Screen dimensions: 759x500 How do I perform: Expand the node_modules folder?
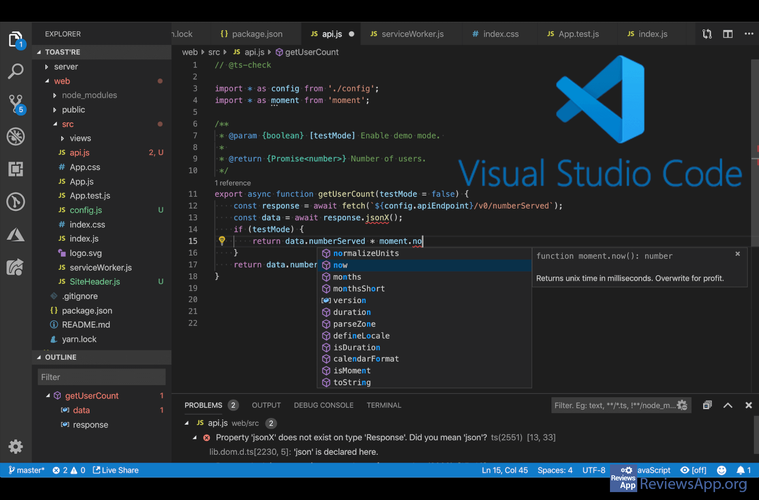pyautogui.click(x=89, y=95)
